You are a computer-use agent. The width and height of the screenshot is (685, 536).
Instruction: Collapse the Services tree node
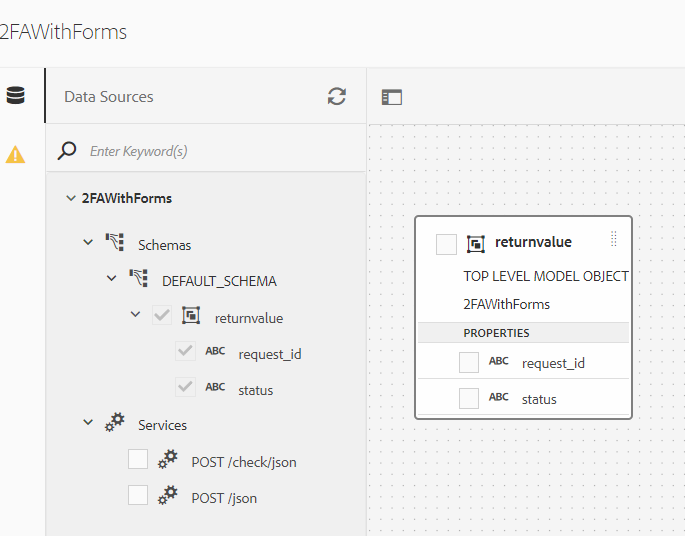pyautogui.click(x=89, y=424)
